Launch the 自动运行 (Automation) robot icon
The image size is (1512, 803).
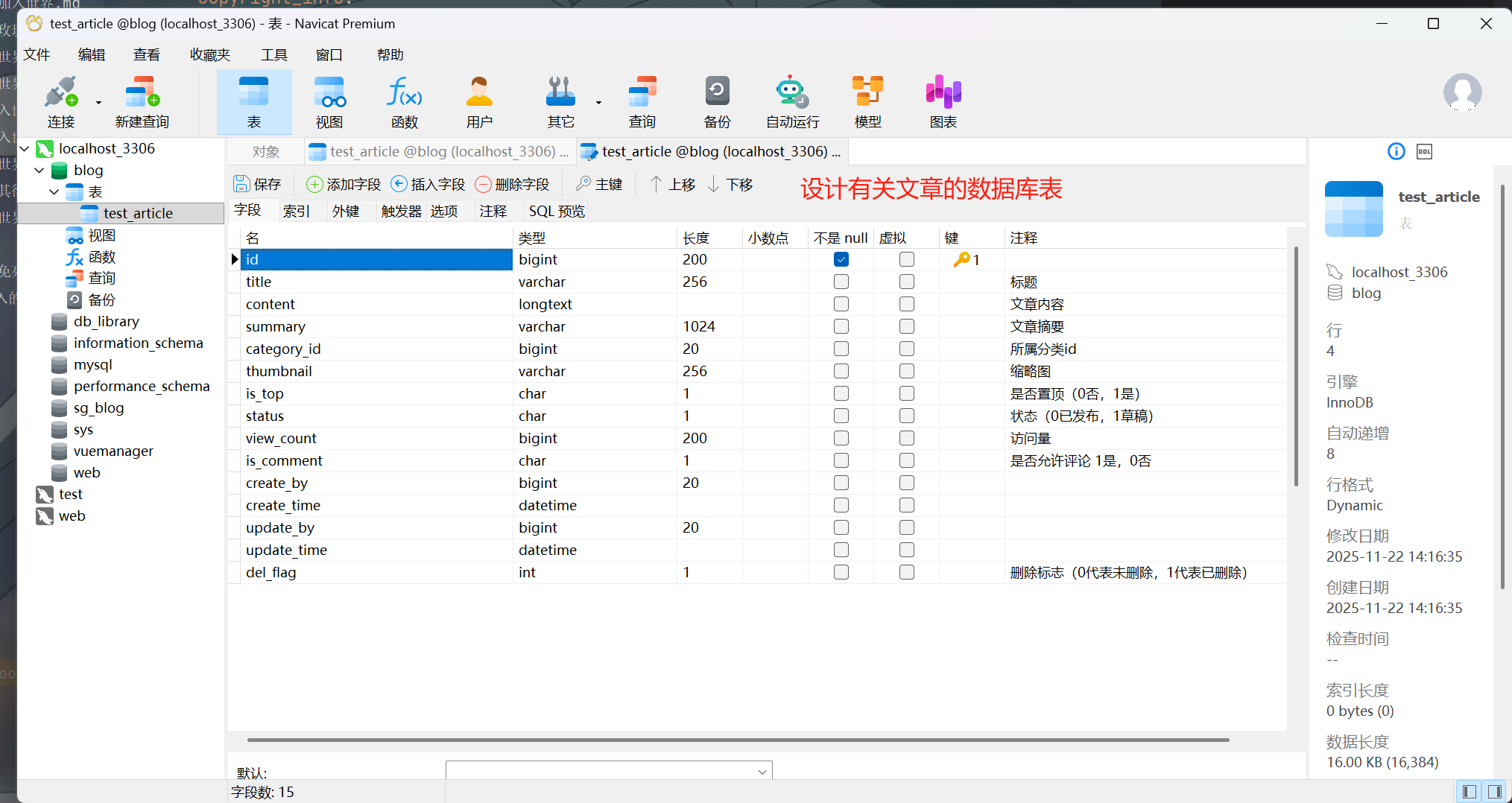pos(792,101)
